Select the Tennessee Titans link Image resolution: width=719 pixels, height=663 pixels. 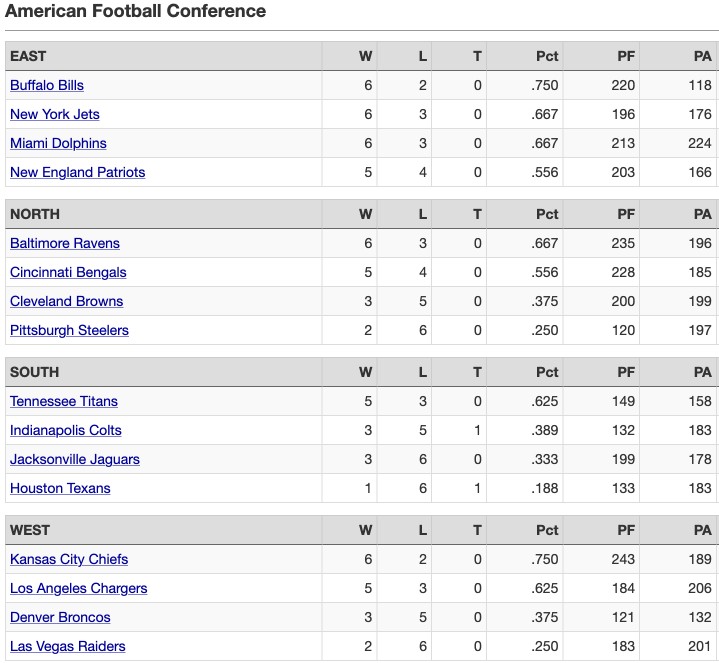click(x=64, y=401)
